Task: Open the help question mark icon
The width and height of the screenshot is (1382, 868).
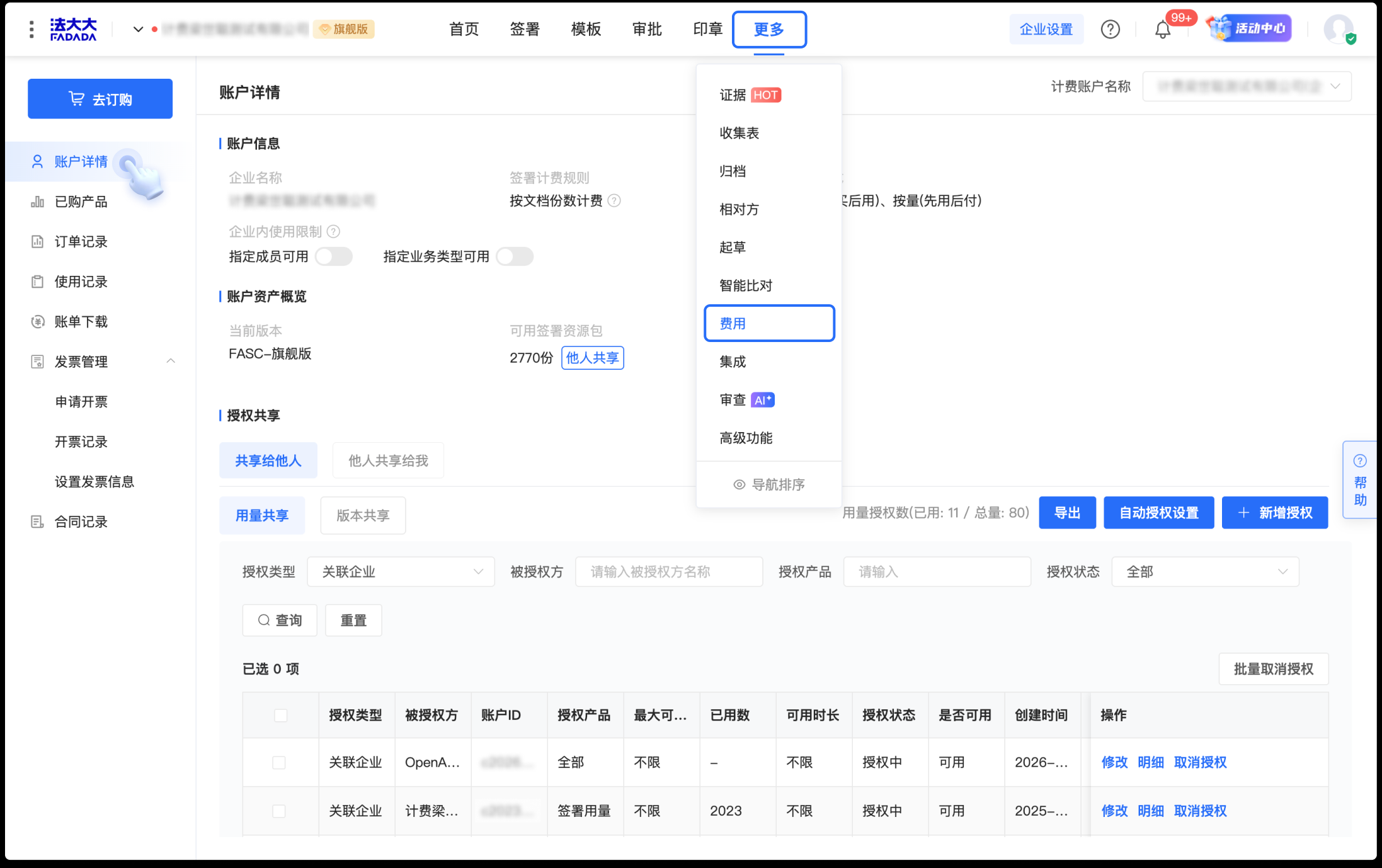Action: [1110, 30]
